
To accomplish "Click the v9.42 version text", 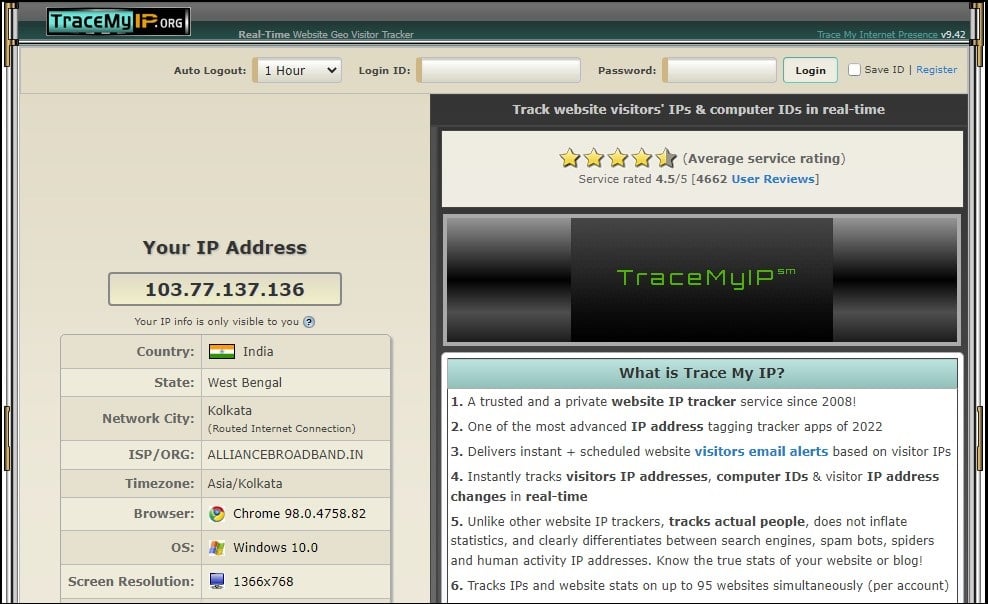I will (953, 35).
